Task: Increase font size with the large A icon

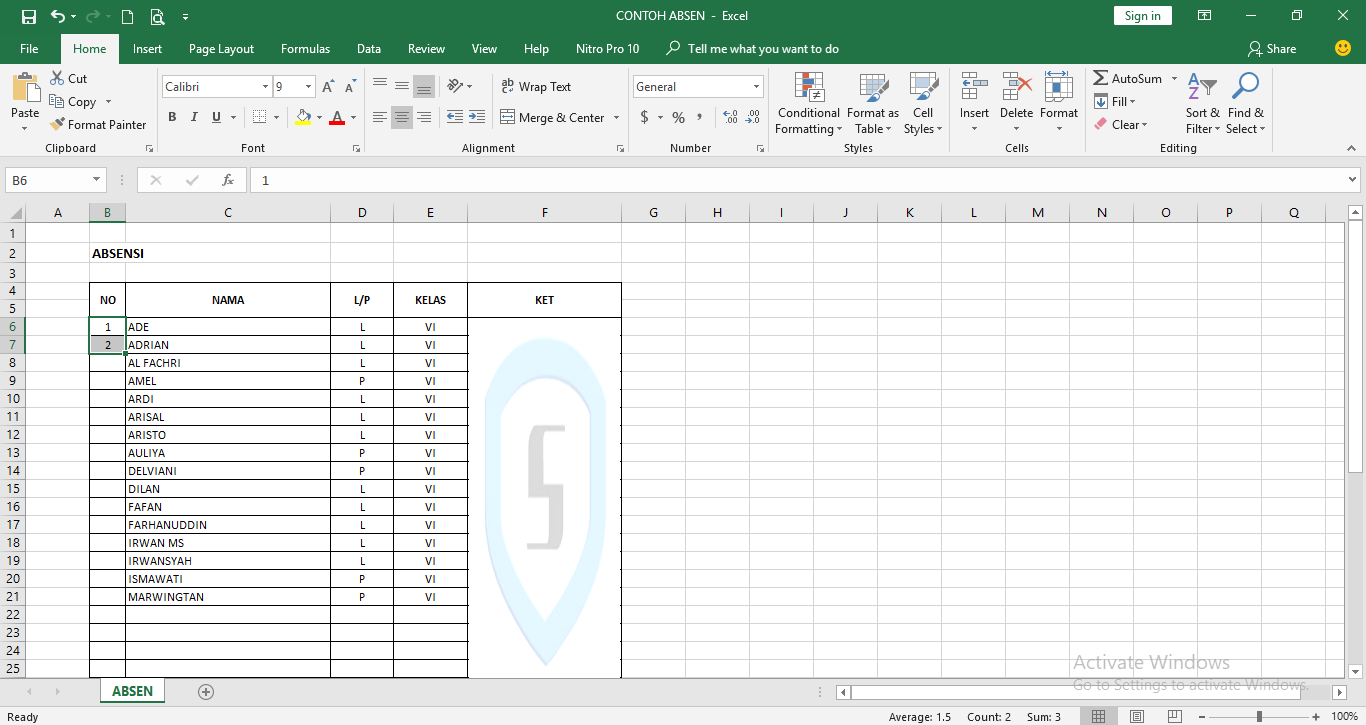Action: pos(330,87)
